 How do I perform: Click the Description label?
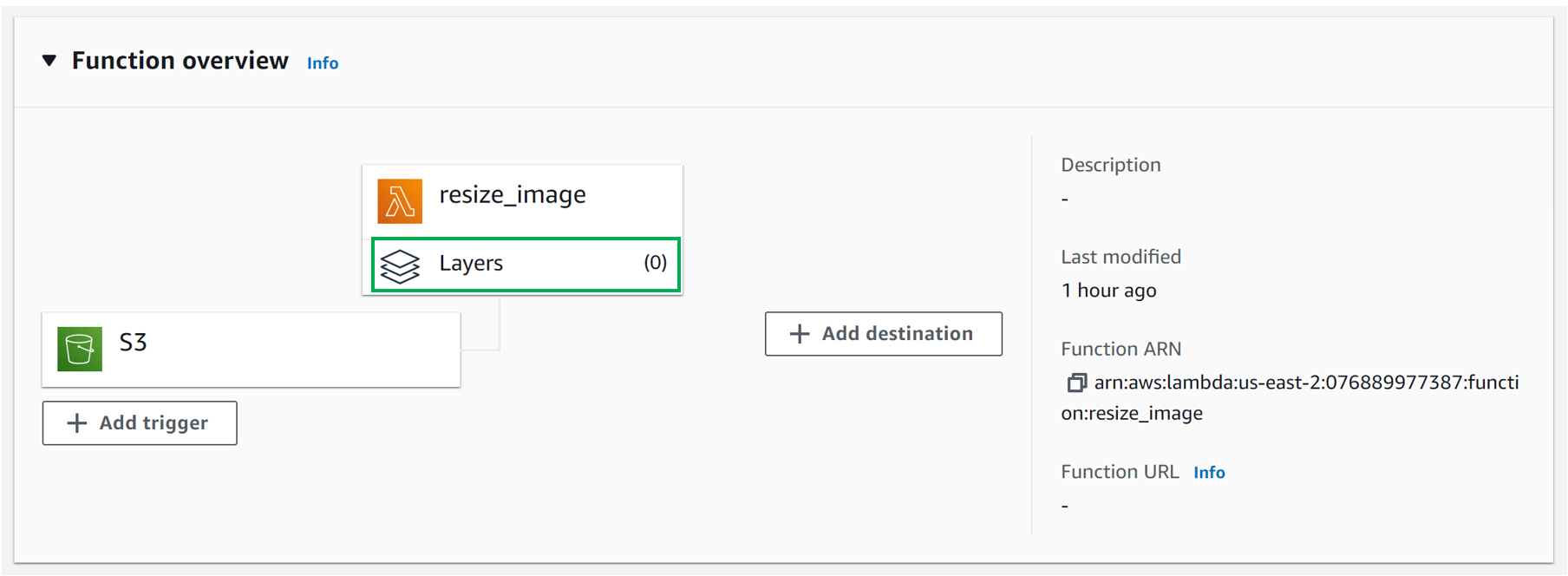point(1110,165)
